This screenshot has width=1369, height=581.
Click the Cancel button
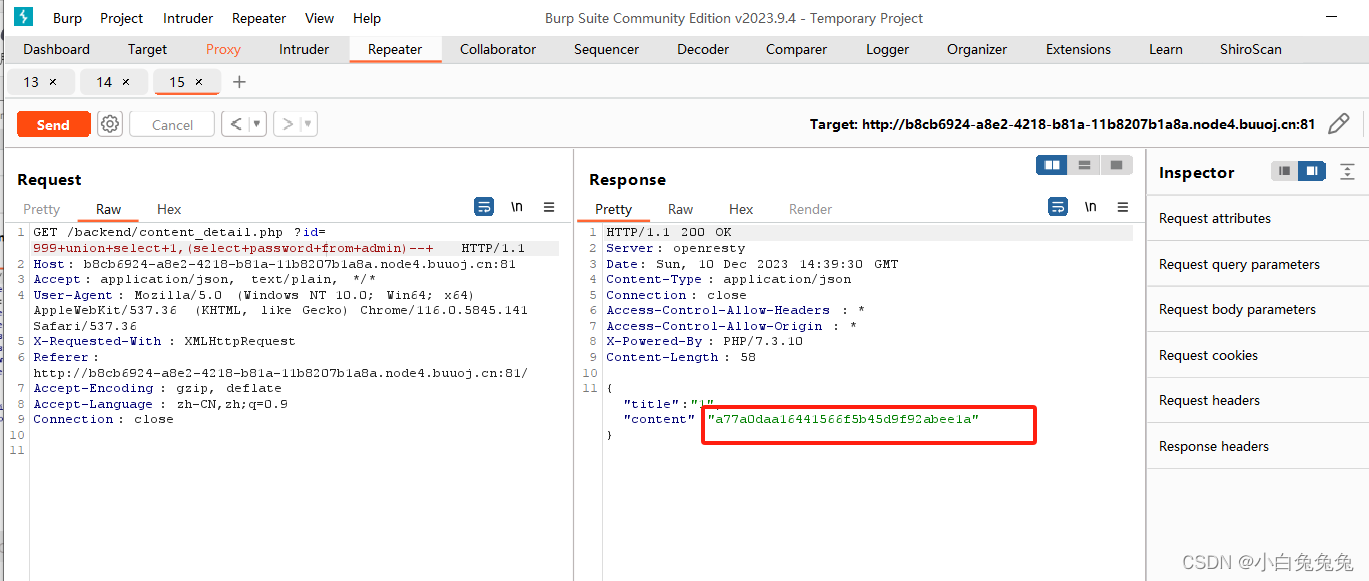click(x=172, y=124)
